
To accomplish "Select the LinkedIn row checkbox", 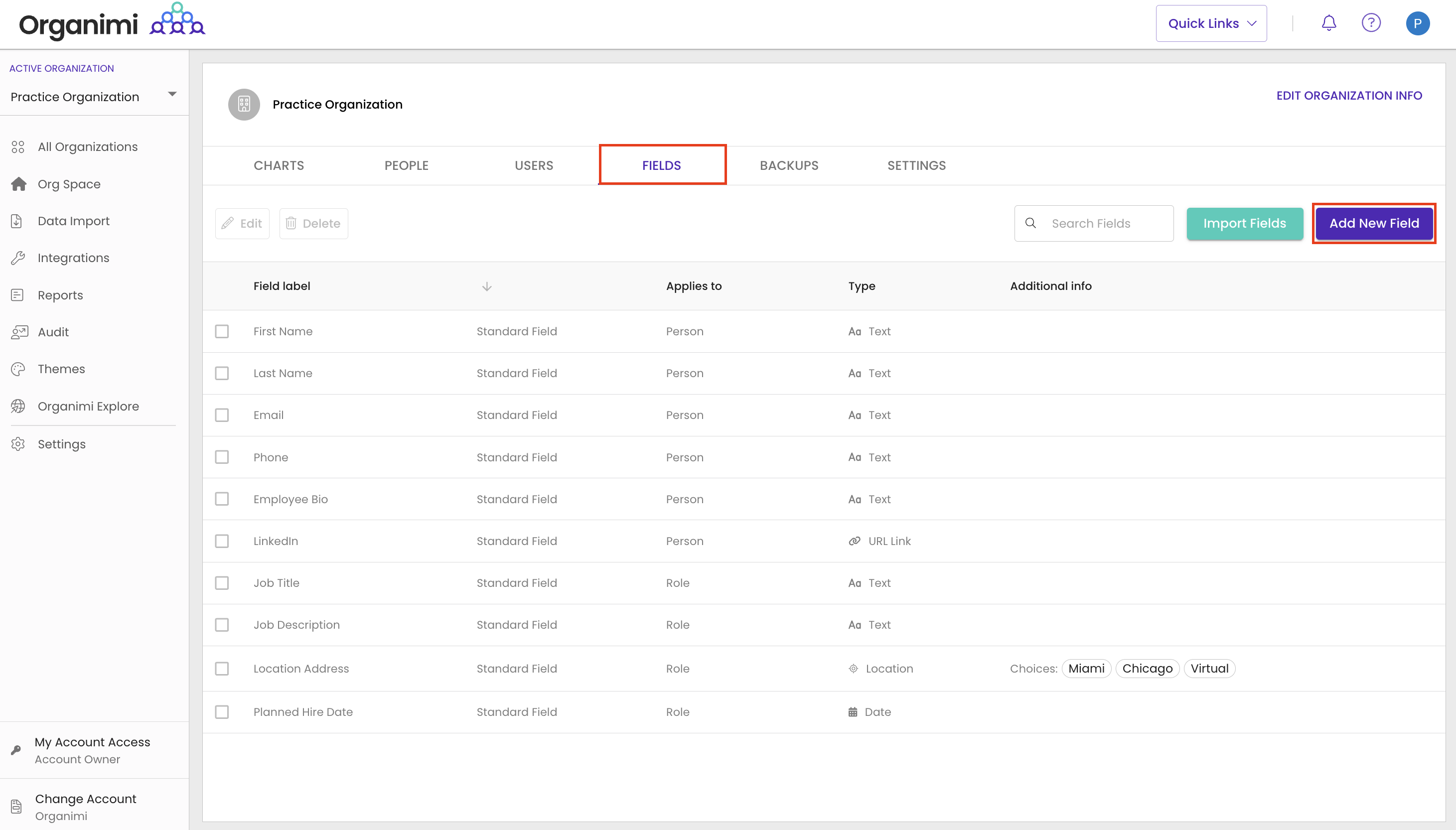I will [222, 542].
